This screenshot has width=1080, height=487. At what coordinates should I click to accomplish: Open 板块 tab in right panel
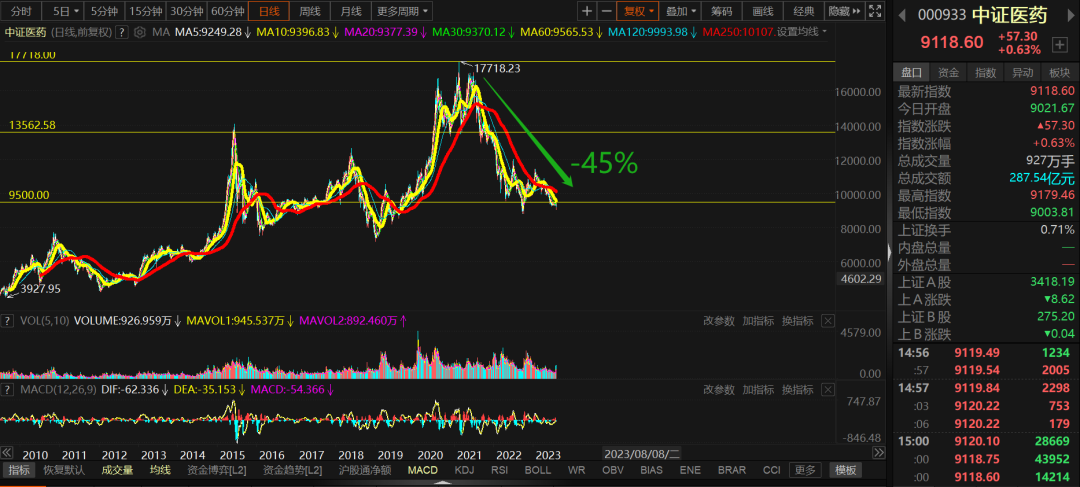click(1060, 72)
